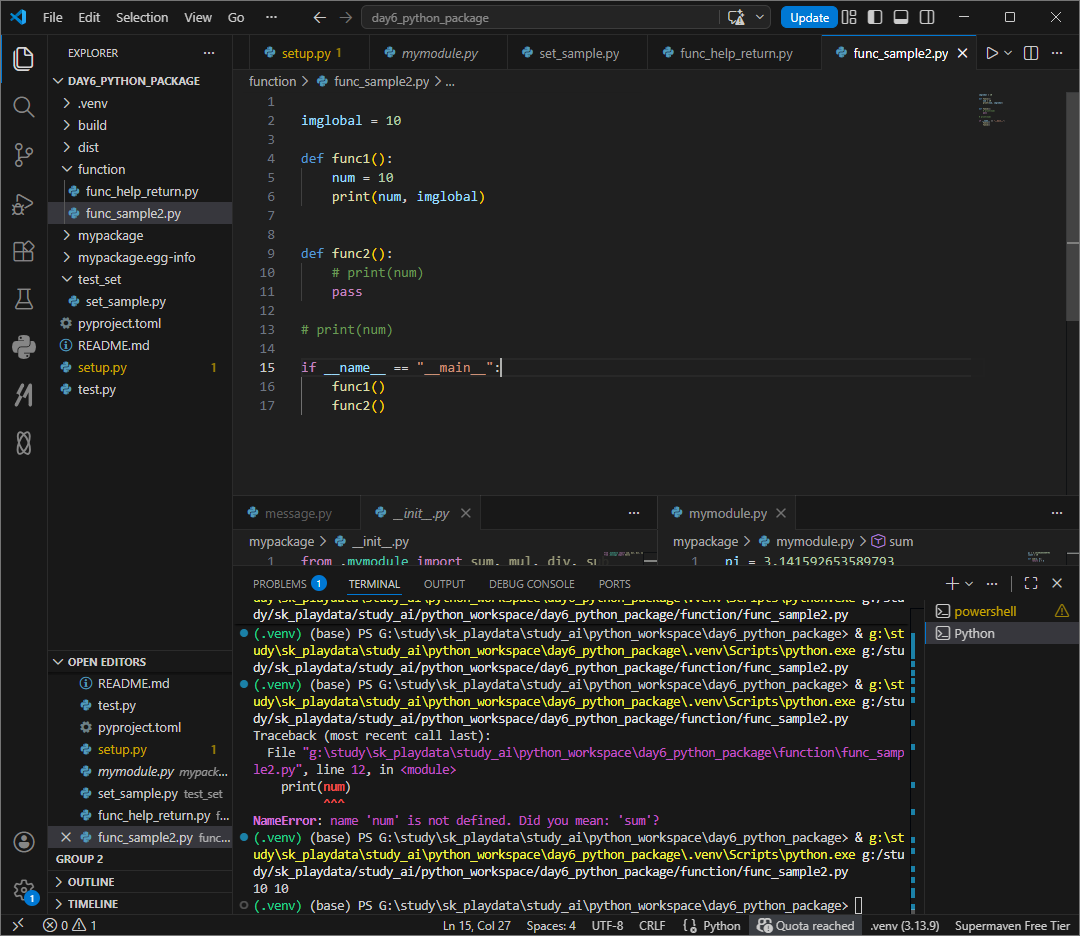Click the .venv (3.13.9) interpreter selector

904,925
